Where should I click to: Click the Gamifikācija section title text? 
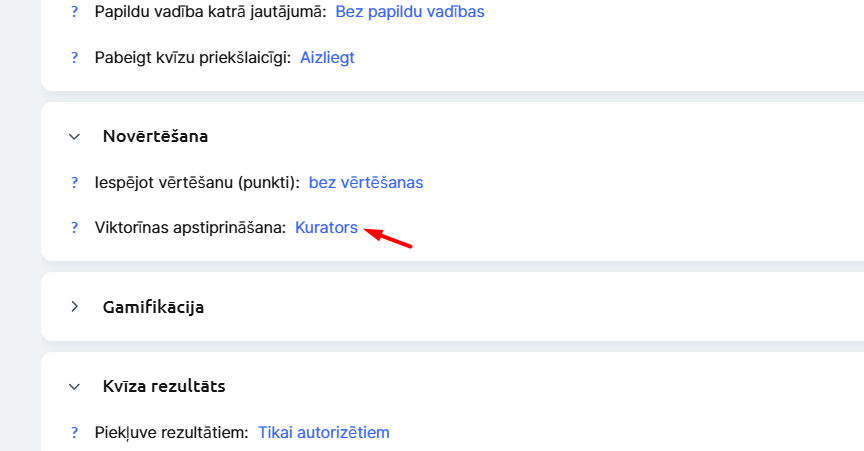[x=153, y=307]
